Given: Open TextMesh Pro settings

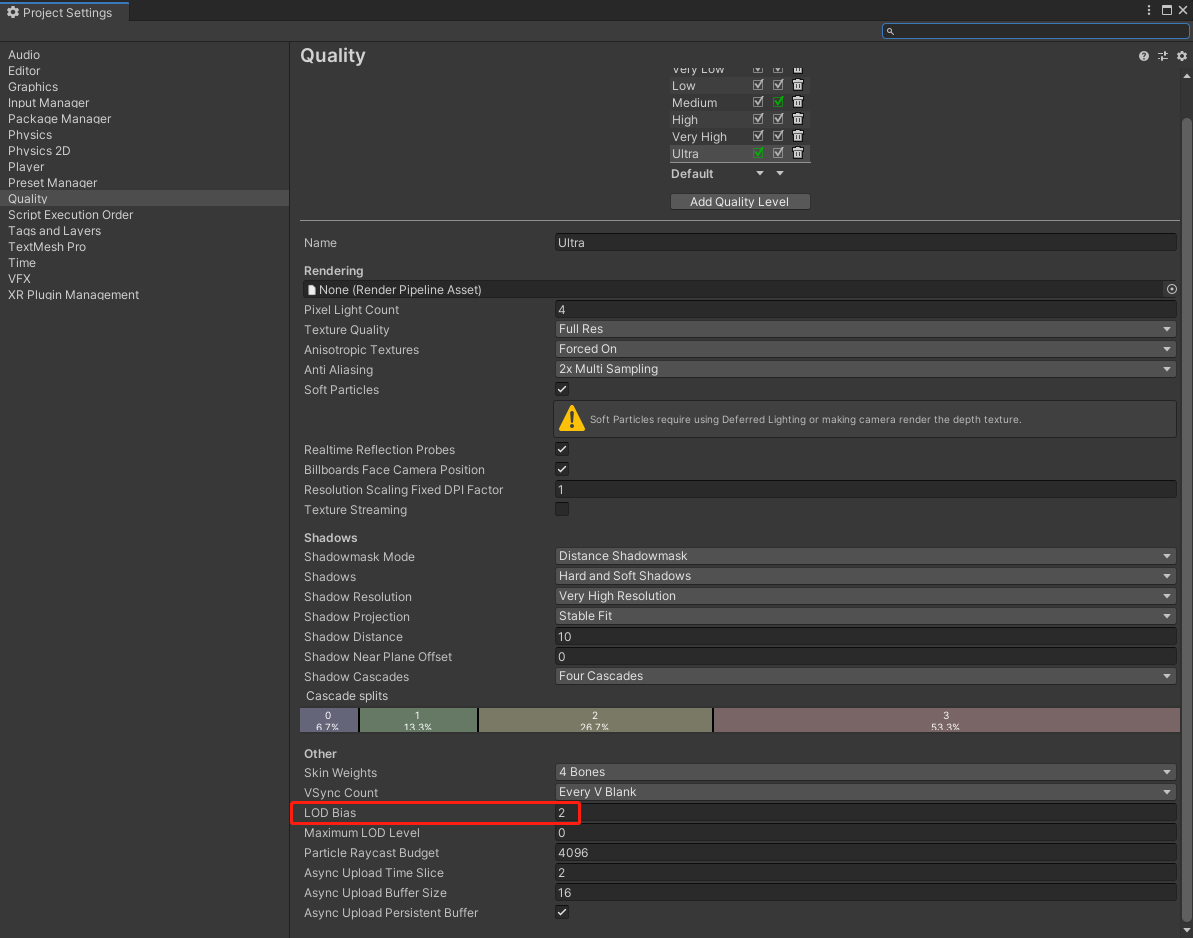Looking at the screenshot, I should tap(47, 246).
